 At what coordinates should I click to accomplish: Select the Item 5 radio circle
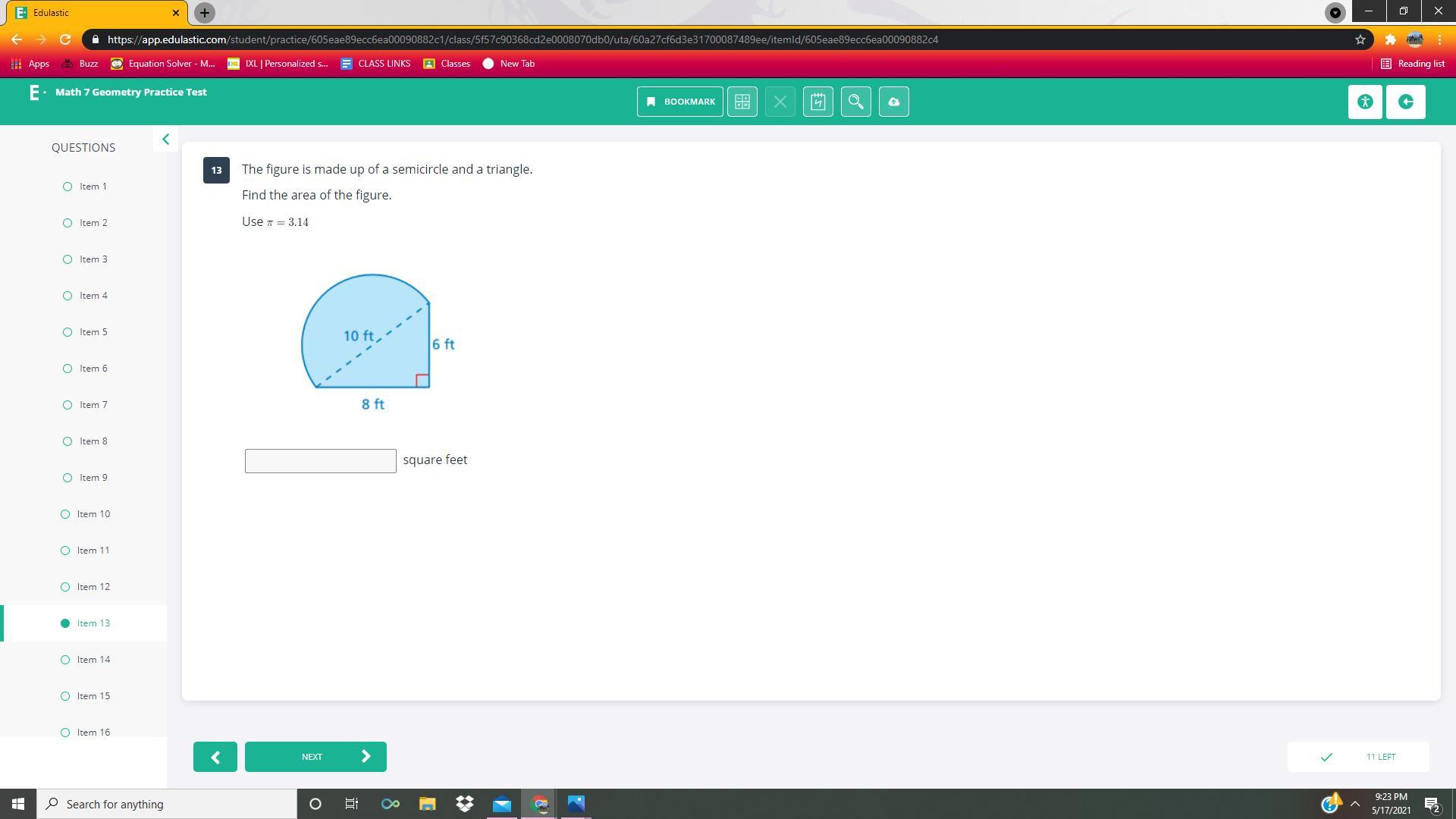pyautogui.click(x=67, y=332)
